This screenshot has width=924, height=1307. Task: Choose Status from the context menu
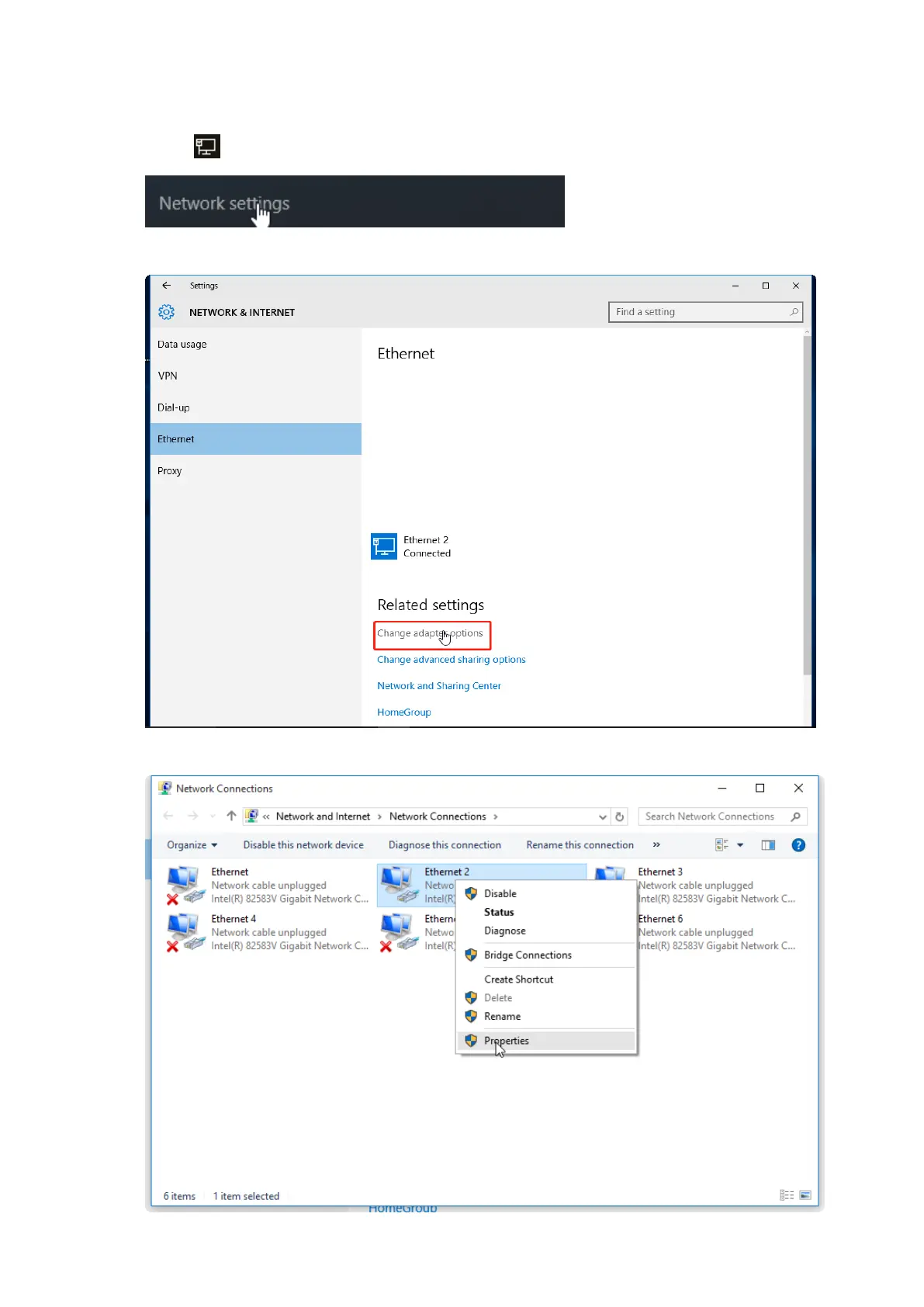[546, 913]
